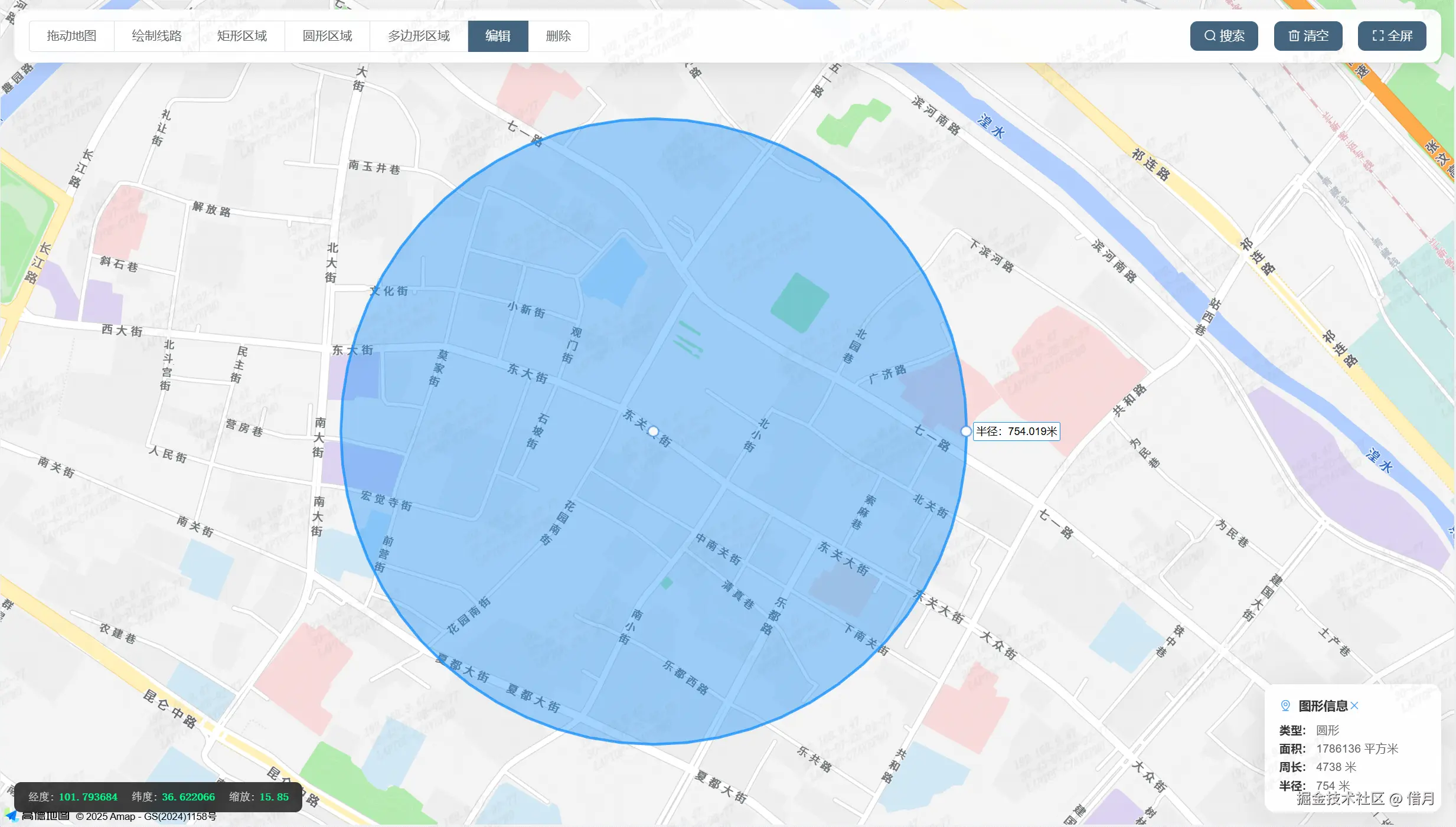Click the longitude value 101.793684
Screen dimensions: 1456x827
point(88,797)
